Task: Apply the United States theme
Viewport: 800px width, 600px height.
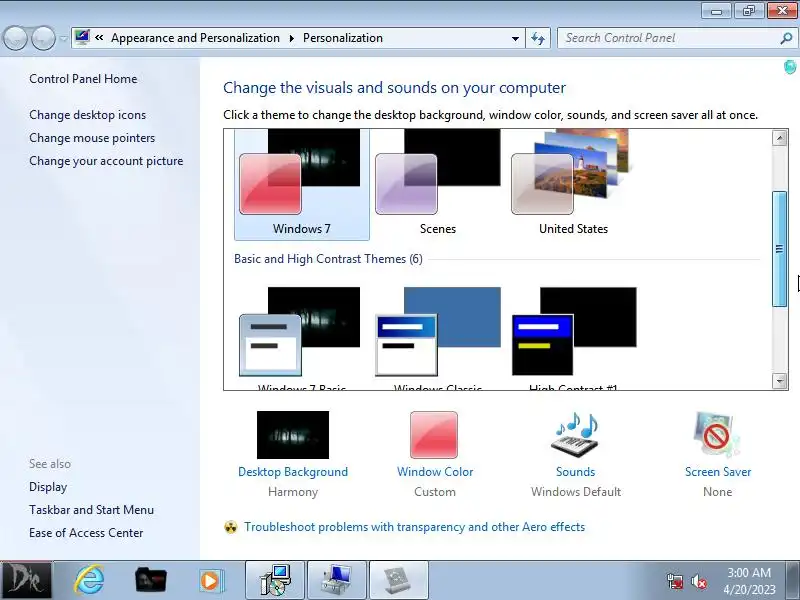Action: pos(573,183)
